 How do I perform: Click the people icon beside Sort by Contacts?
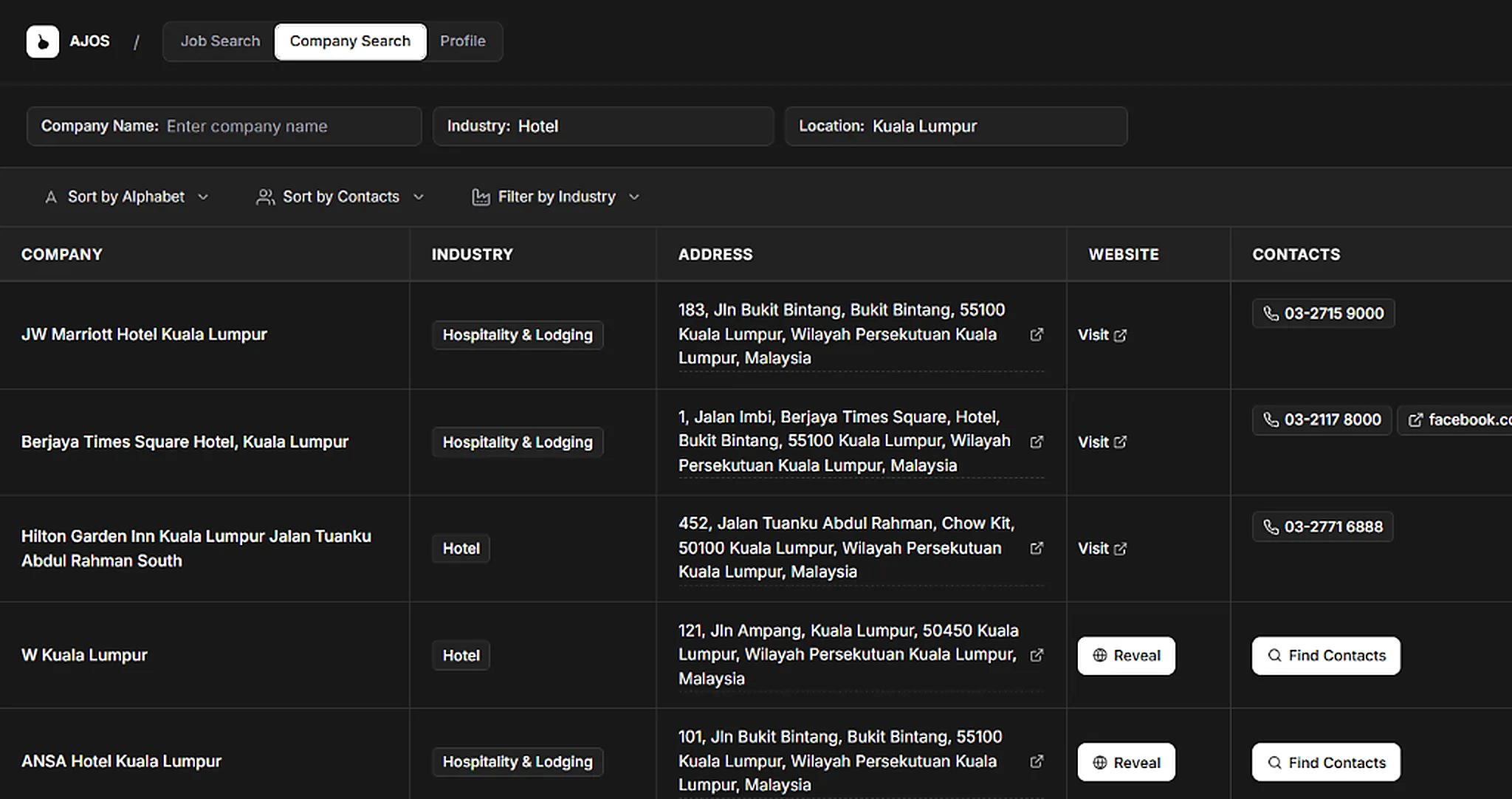(265, 197)
